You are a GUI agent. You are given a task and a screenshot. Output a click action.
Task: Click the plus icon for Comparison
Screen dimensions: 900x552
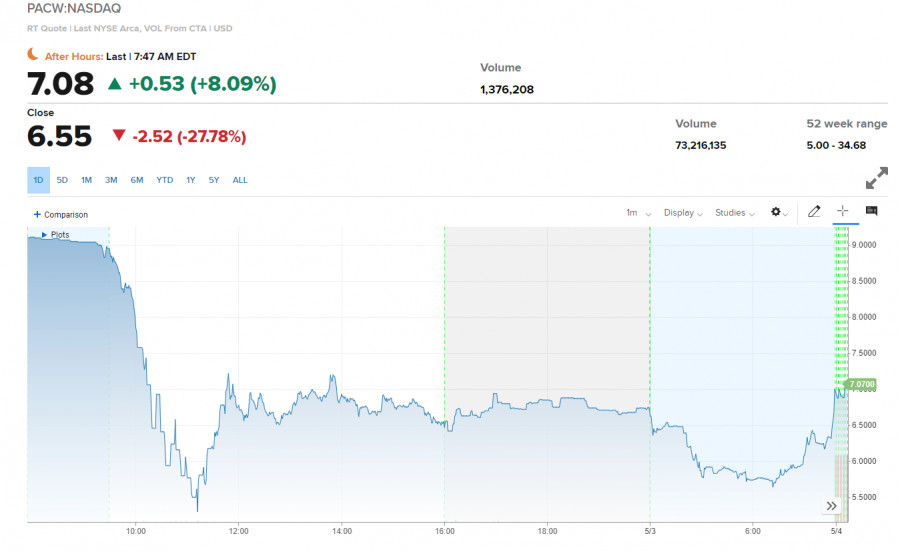pyautogui.click(x=37, y=214)
